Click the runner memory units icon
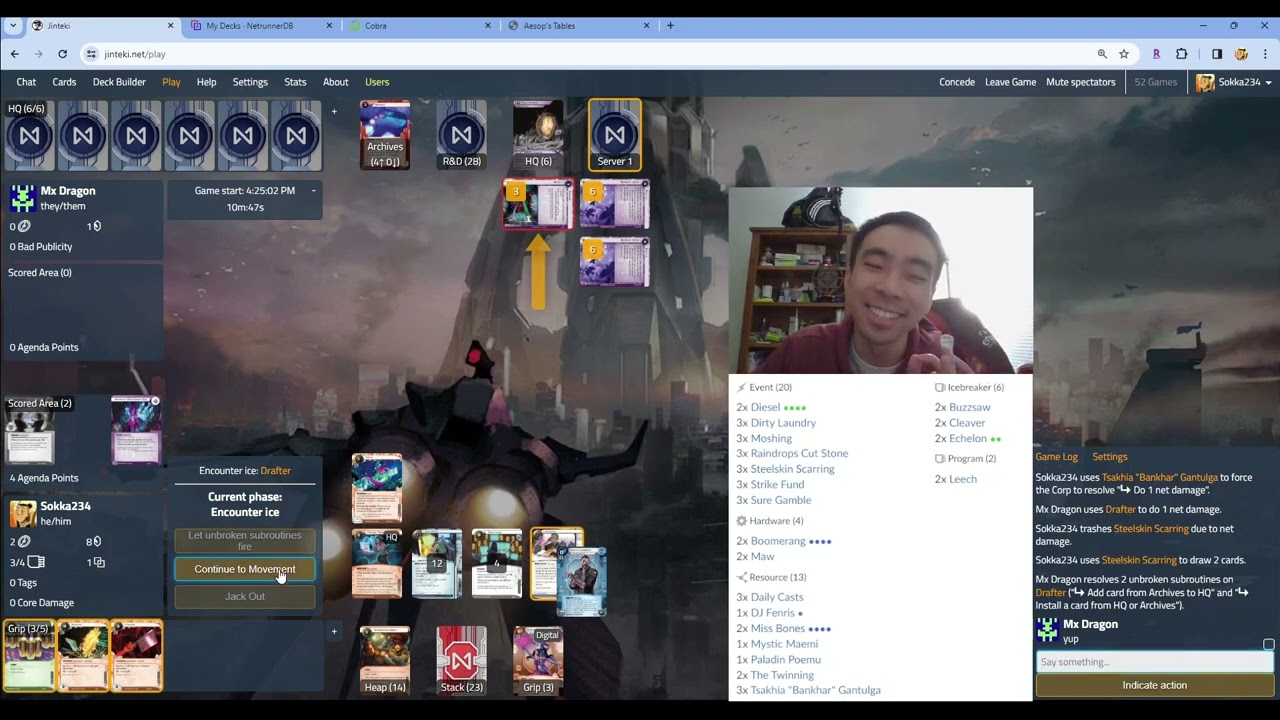Viewport: 1280px width, 720px height. point(36,562)
